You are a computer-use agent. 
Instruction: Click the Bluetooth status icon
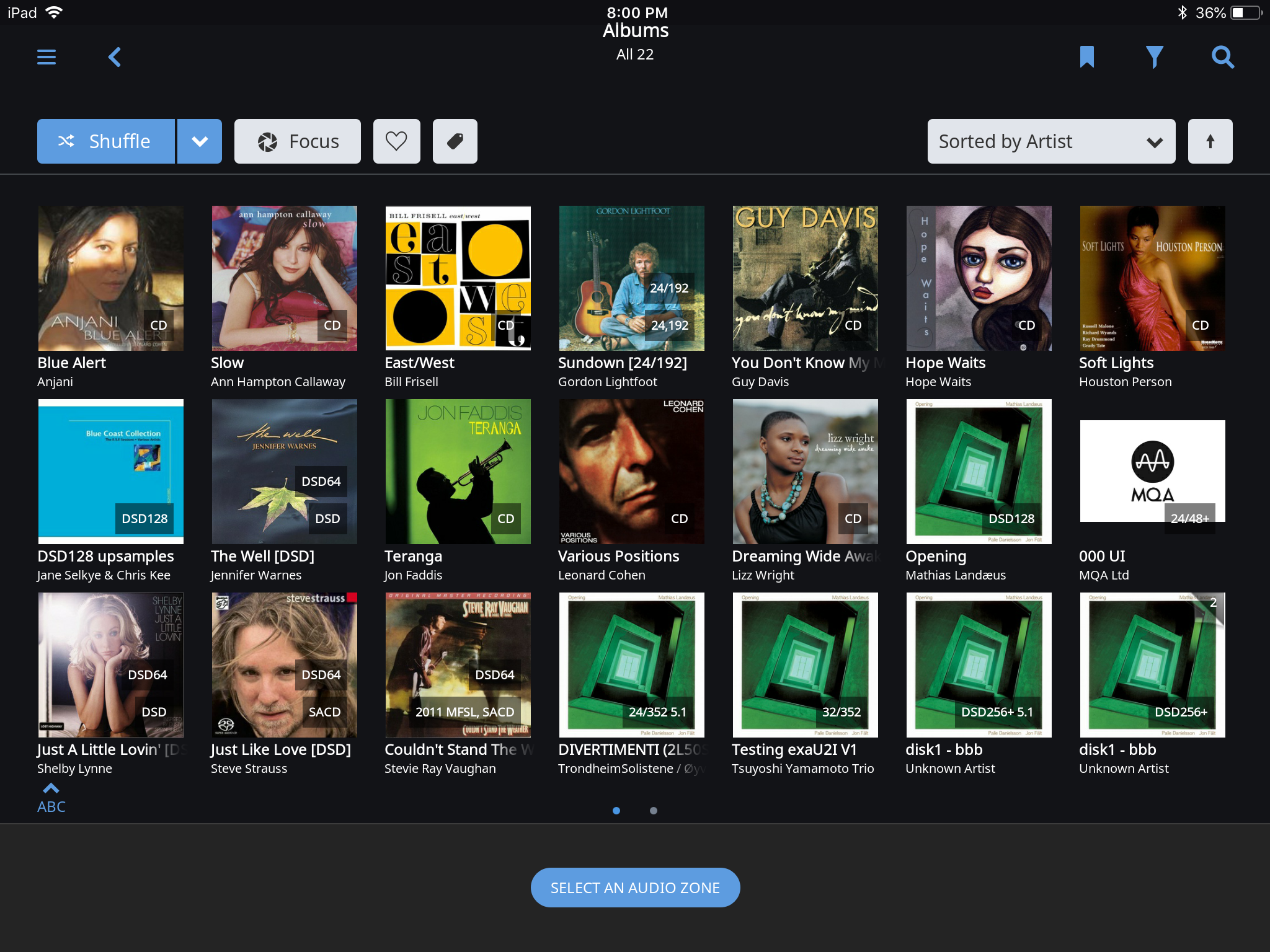coord(1182,12)
